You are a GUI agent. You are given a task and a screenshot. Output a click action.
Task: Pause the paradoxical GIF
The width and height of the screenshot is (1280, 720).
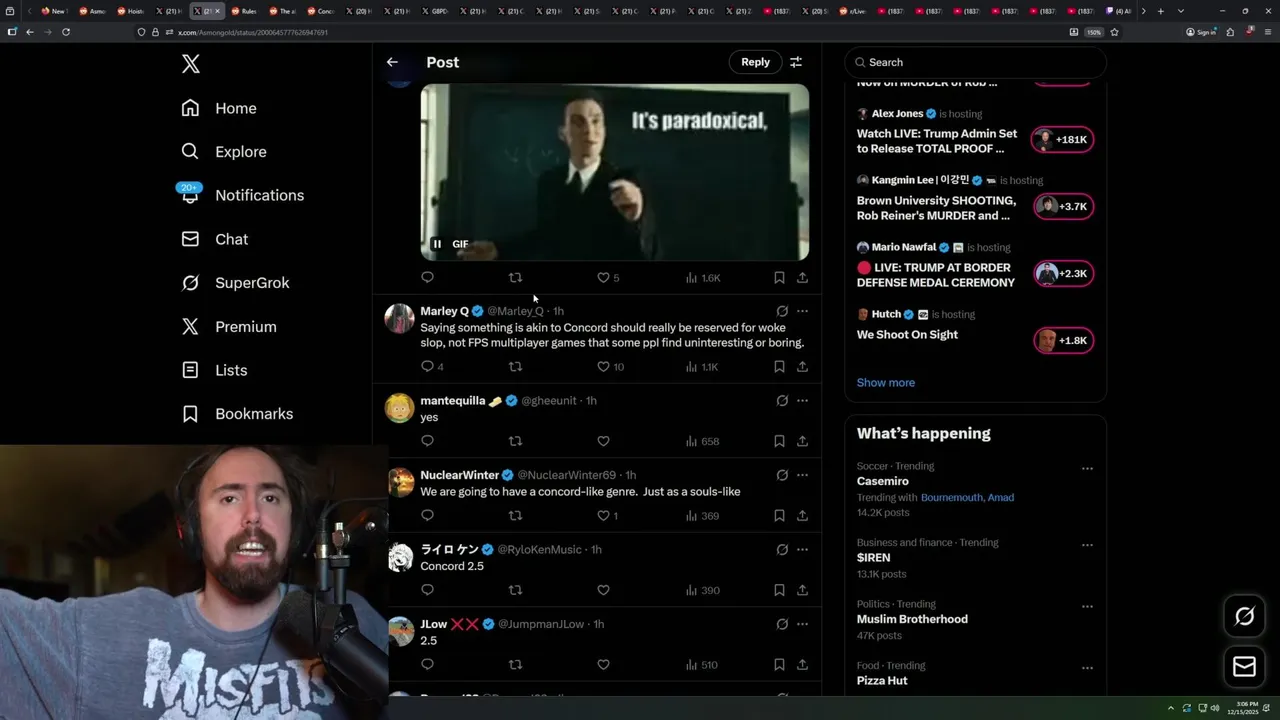pyautogui.click(x=437, y=244)
